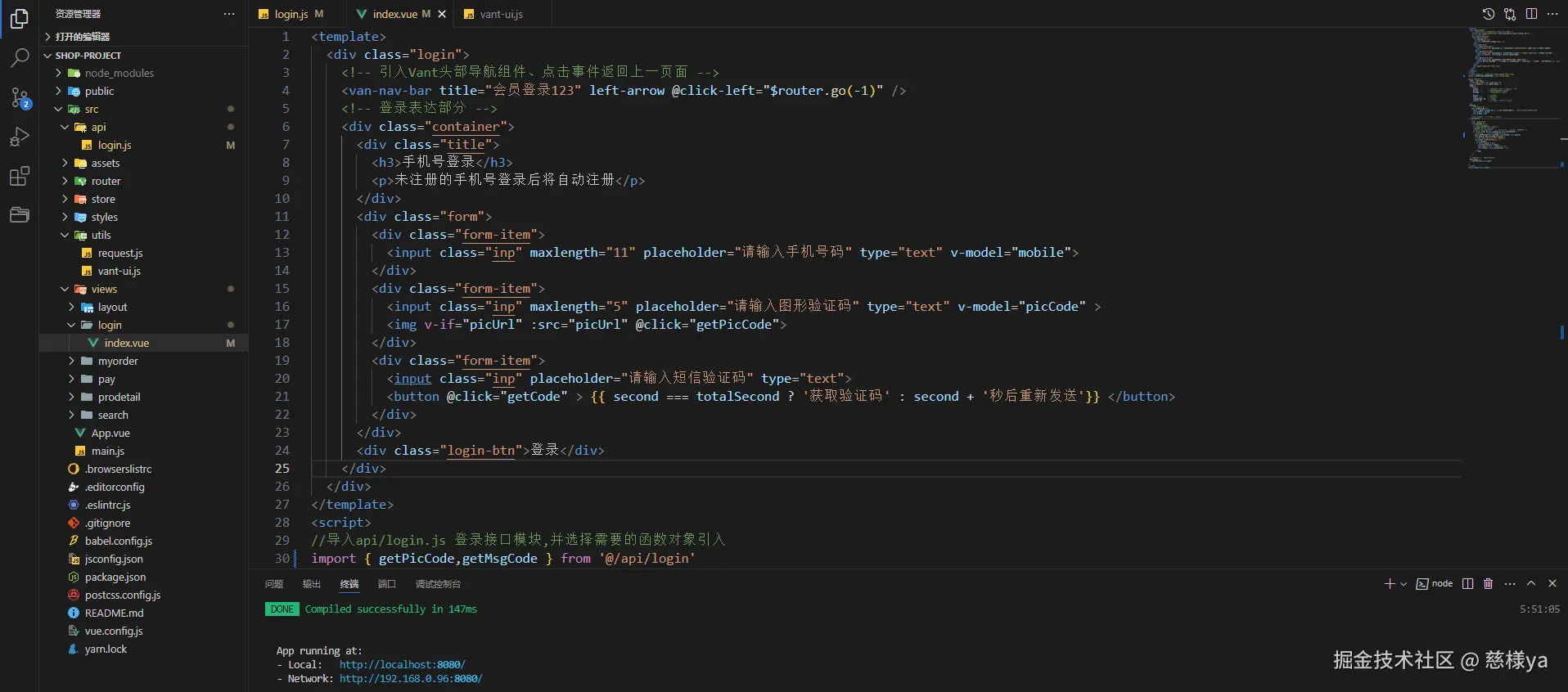The width and height of the screenshot is (1568, 692).
Task: Open package.json file
Action: (x=144, y=577)
